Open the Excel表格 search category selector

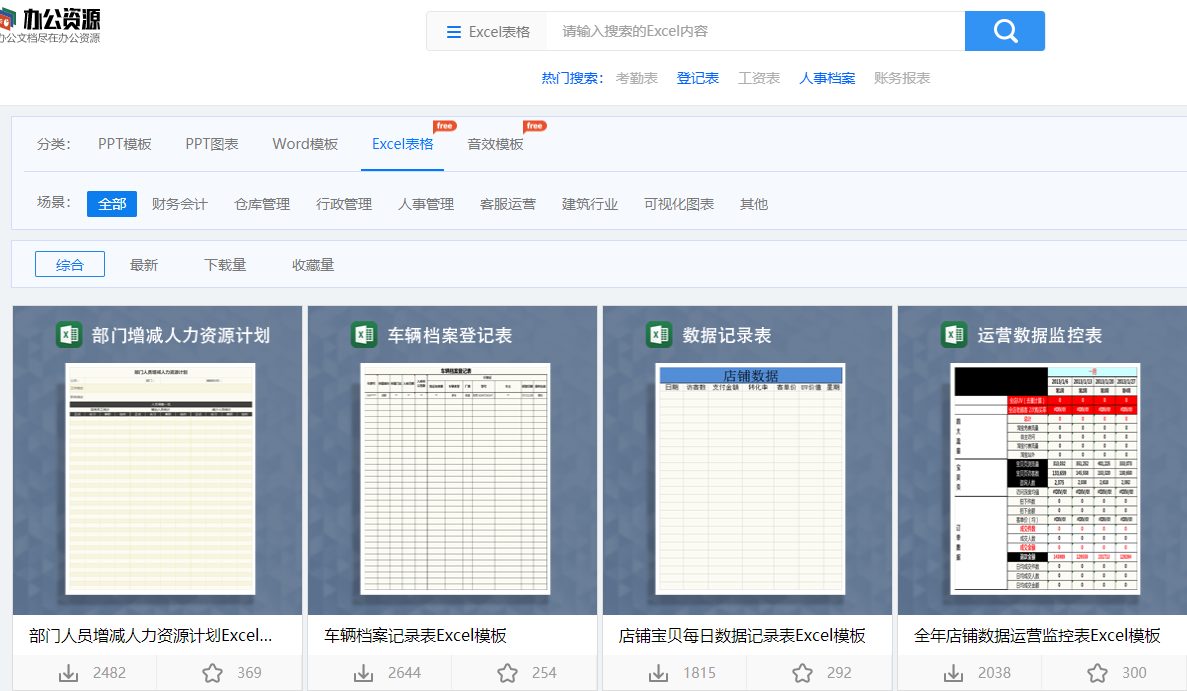(487, 31)
